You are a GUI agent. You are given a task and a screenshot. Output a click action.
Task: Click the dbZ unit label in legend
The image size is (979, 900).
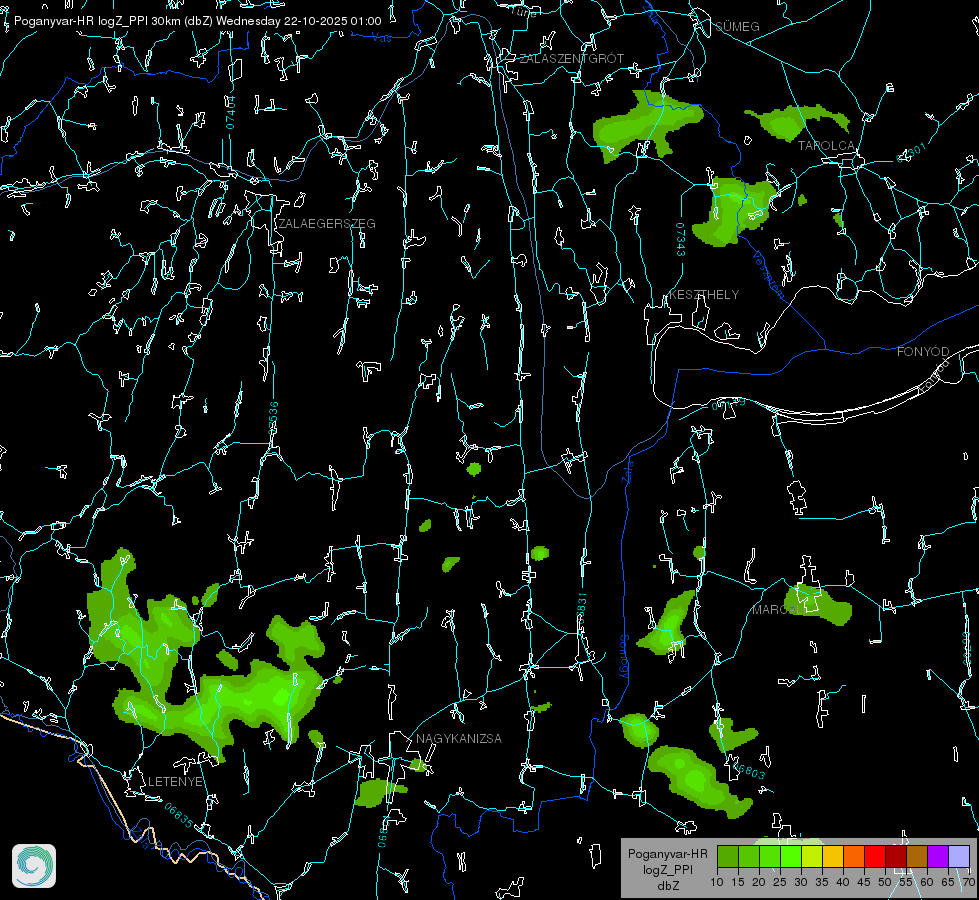coord(667,886)
